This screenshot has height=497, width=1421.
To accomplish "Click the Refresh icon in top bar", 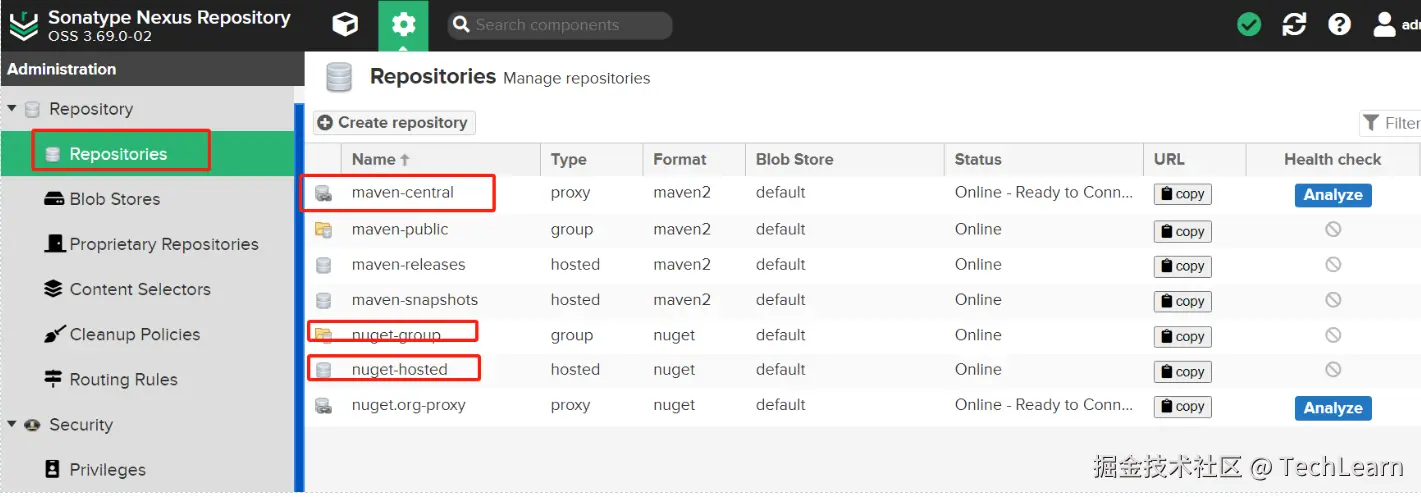I will pos(1294,25).
